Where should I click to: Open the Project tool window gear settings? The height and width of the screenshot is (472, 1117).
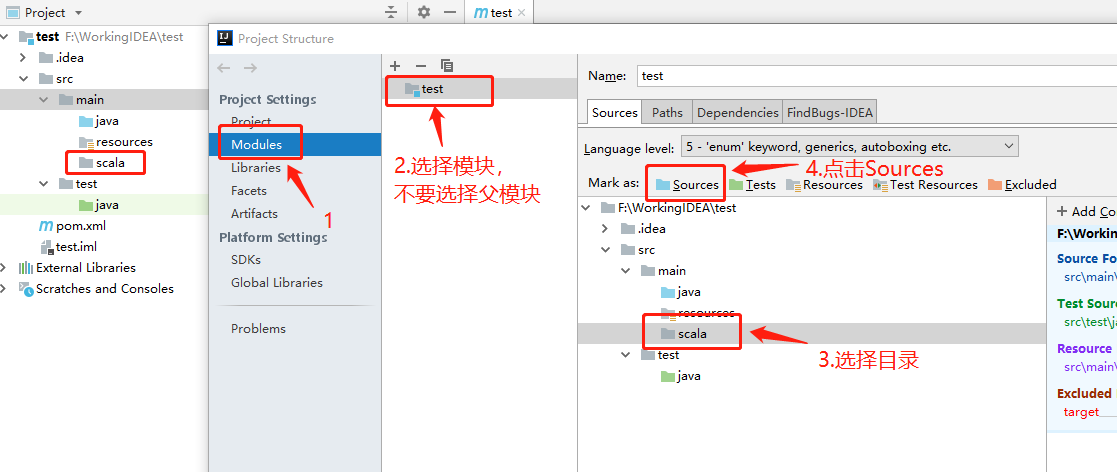click(424, 12)
